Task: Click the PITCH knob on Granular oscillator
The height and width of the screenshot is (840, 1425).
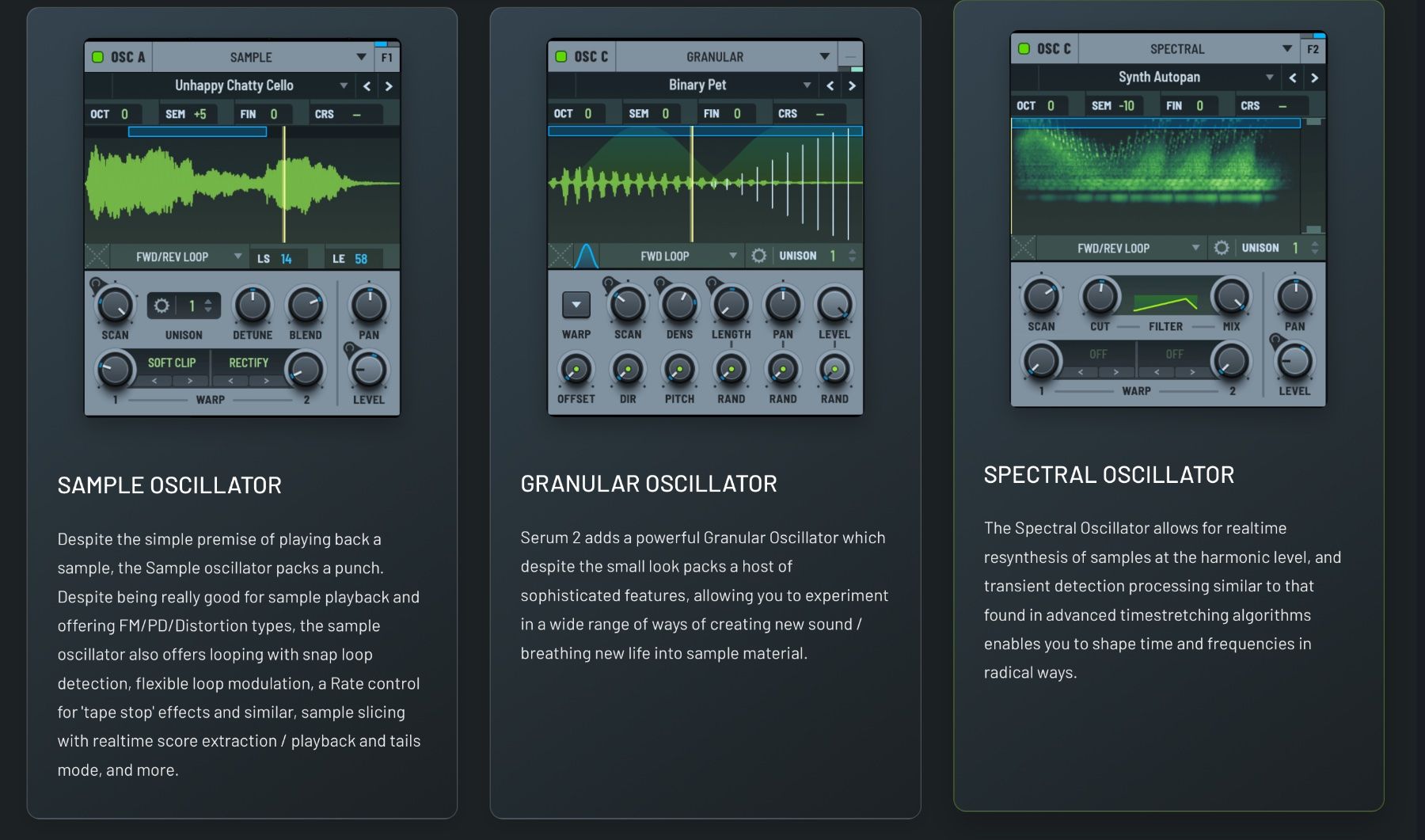Action: (x=679, y=369)
